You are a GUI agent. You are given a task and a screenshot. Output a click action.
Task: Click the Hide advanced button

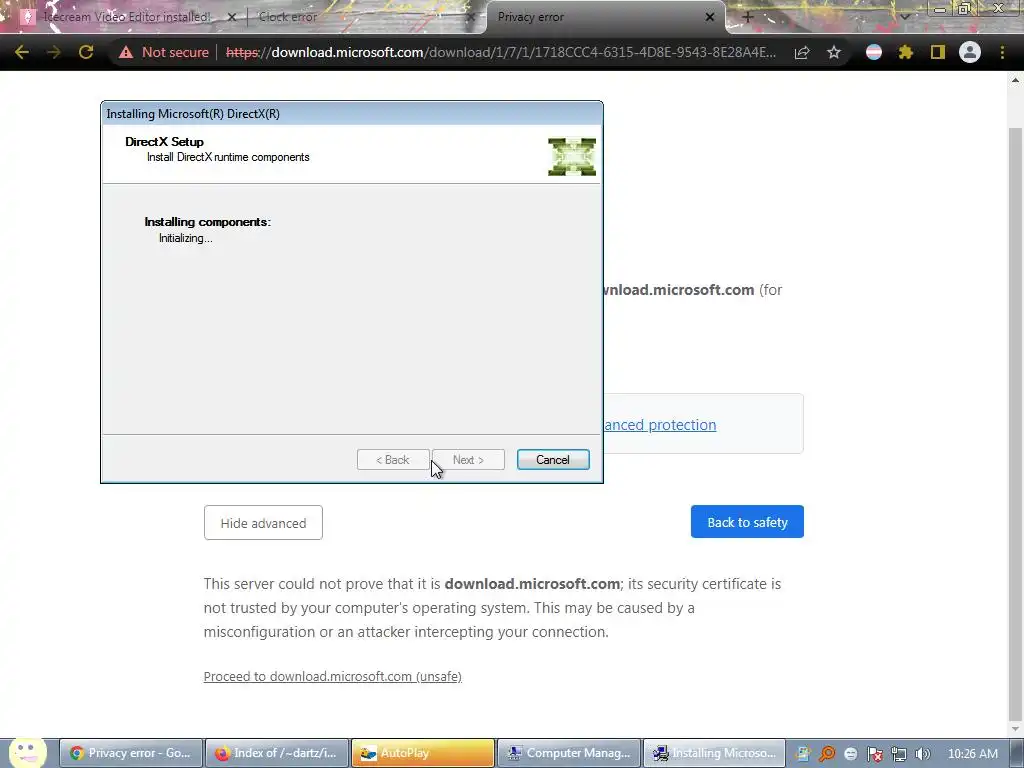click(263, 523)
